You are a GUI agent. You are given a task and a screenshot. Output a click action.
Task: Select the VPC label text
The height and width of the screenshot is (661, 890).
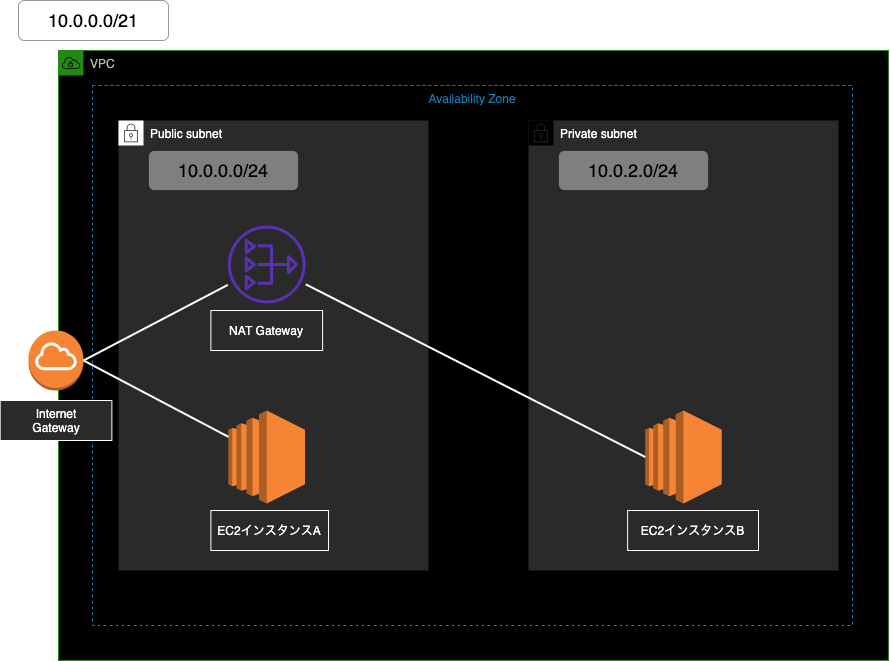tap(103, 64)
